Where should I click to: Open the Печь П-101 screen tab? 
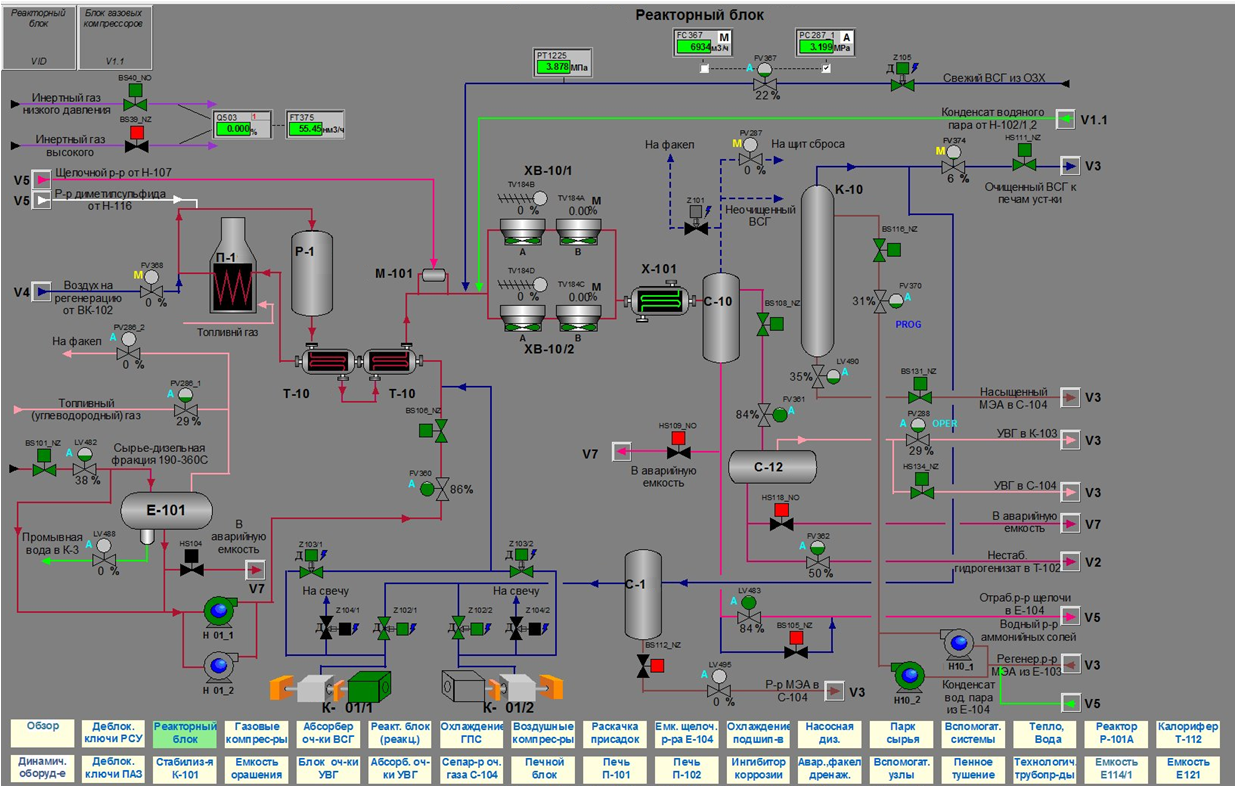614,767
